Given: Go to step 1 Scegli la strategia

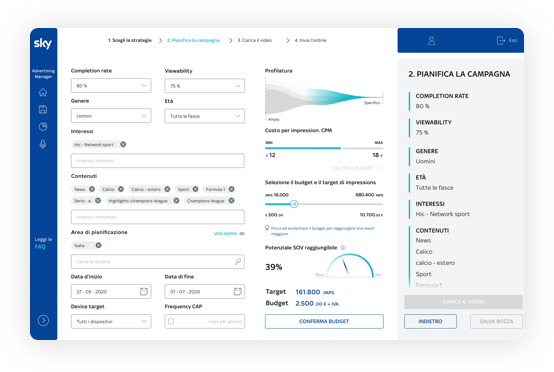Looking at the screenshot, I should pos(130,40).
